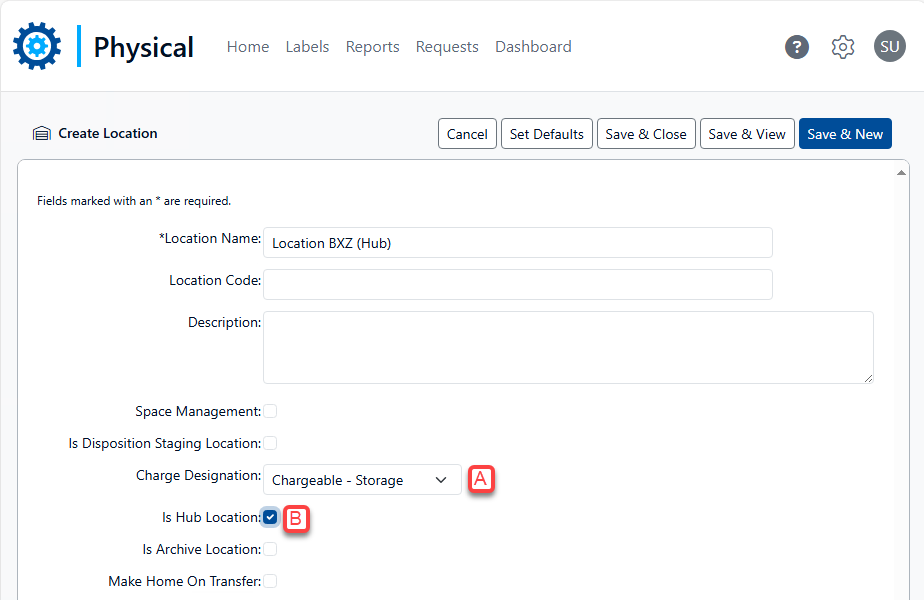Open the Requests menu item
Screen dimensions: 924x600
click(x=447, y=47)
